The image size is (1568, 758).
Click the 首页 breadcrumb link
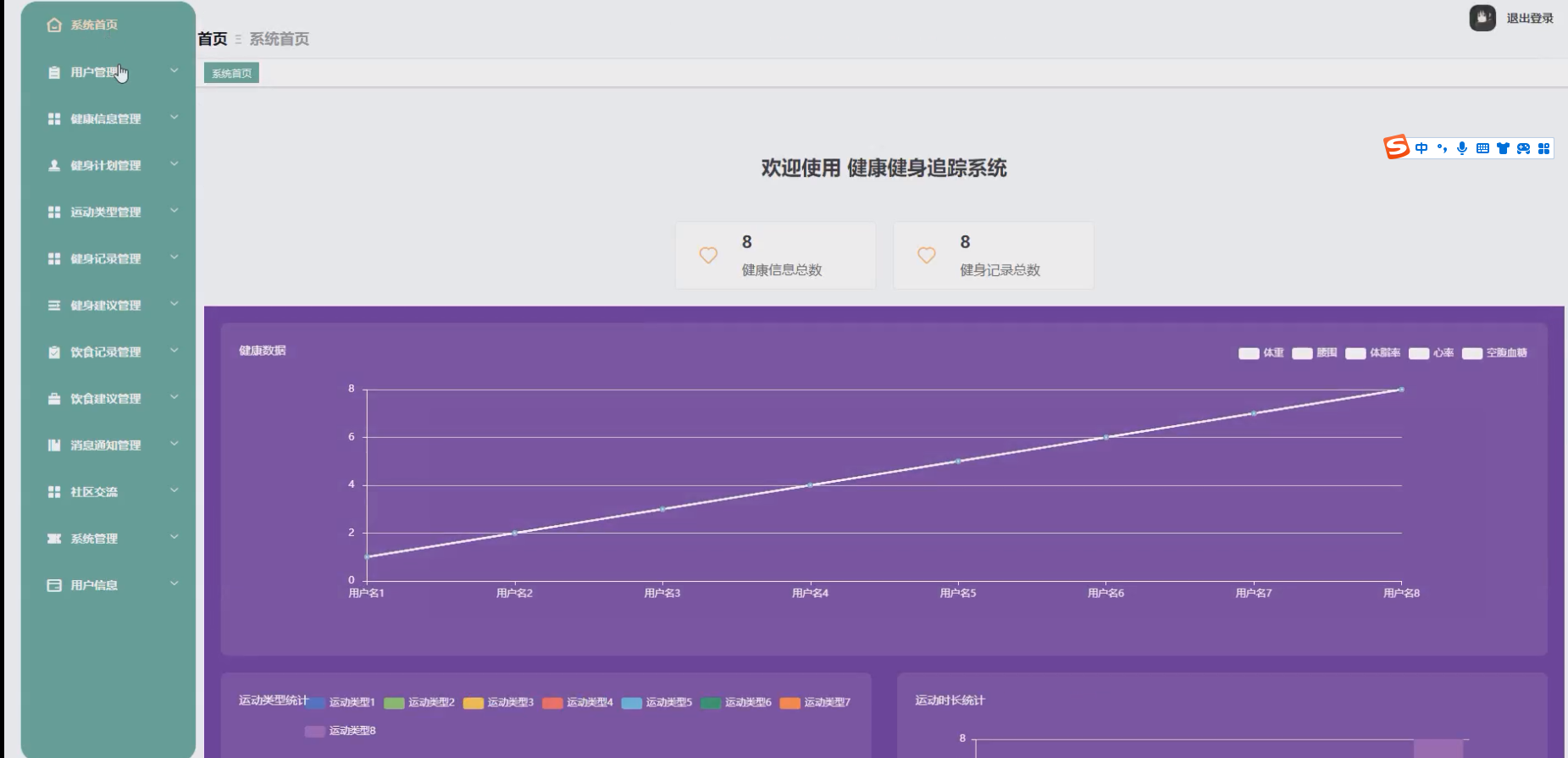click(x=213, y=39)
